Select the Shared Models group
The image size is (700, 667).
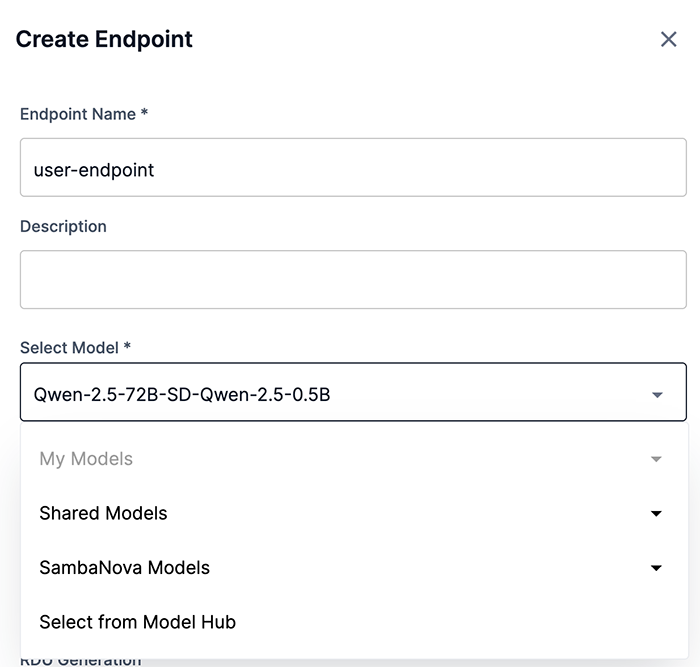(x=103, y=513)
